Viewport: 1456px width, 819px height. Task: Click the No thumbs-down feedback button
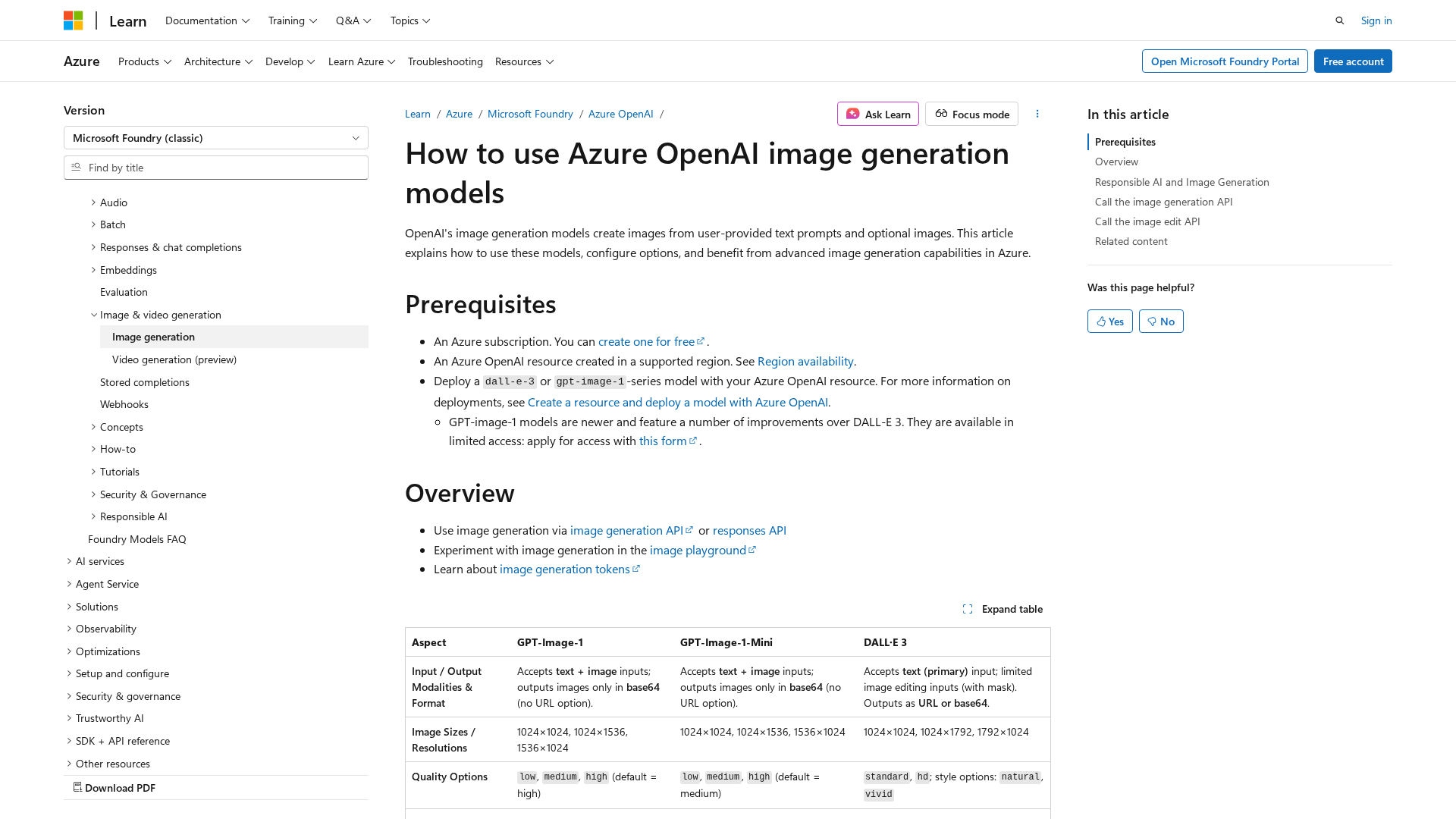pos(1160,322)
